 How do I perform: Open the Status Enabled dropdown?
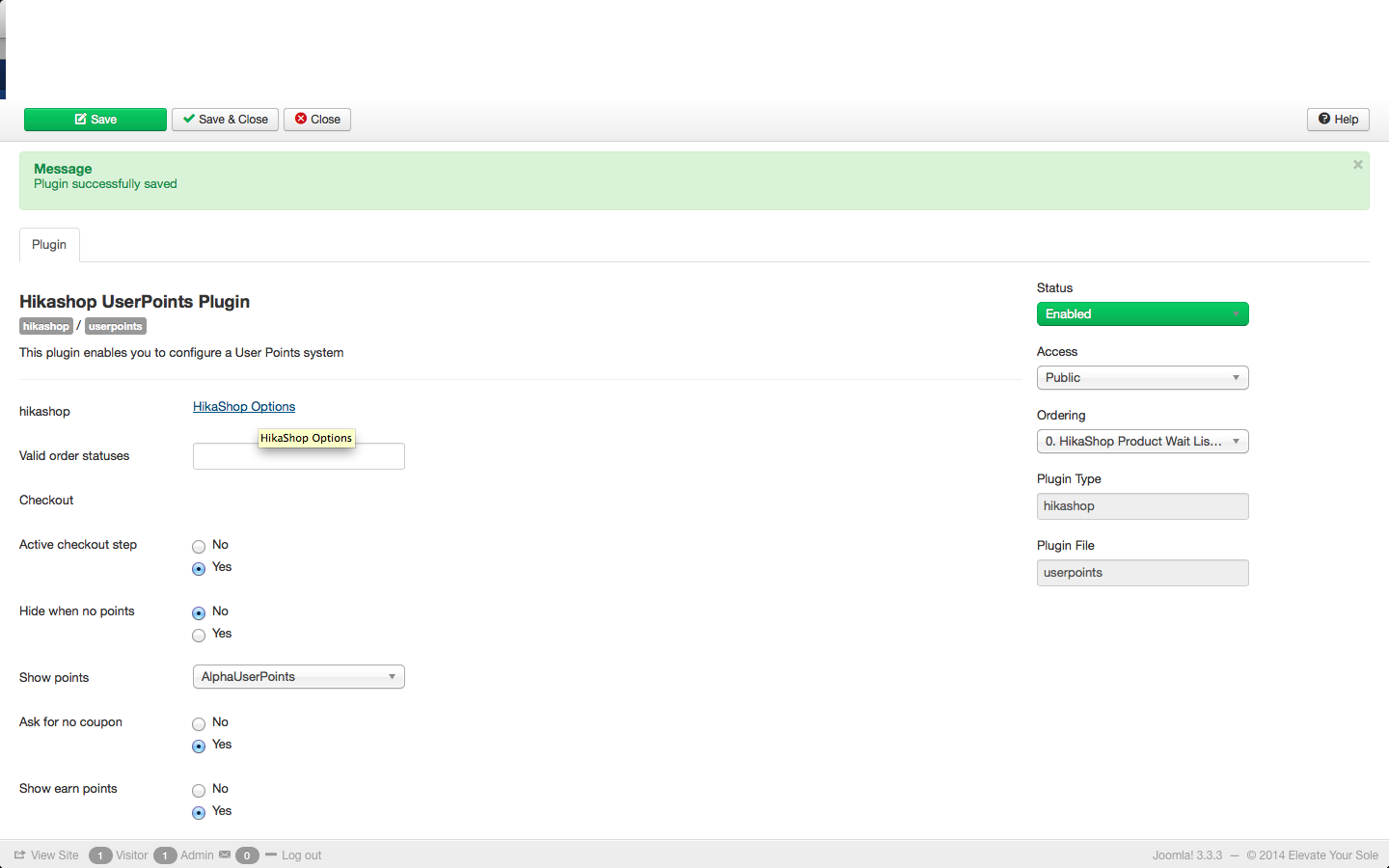tap(1143, 314)
